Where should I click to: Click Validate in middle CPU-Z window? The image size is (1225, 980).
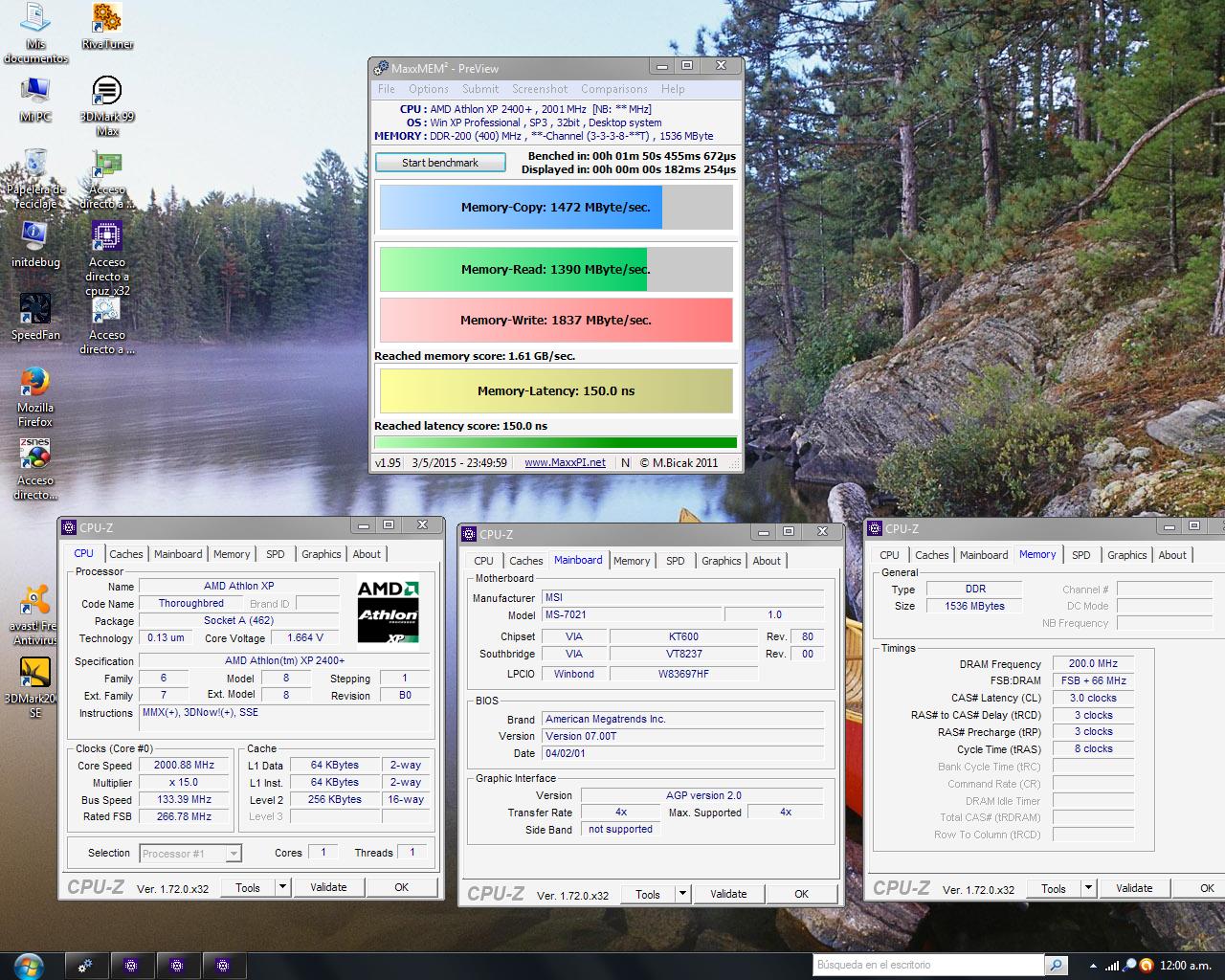click(728, 894)
